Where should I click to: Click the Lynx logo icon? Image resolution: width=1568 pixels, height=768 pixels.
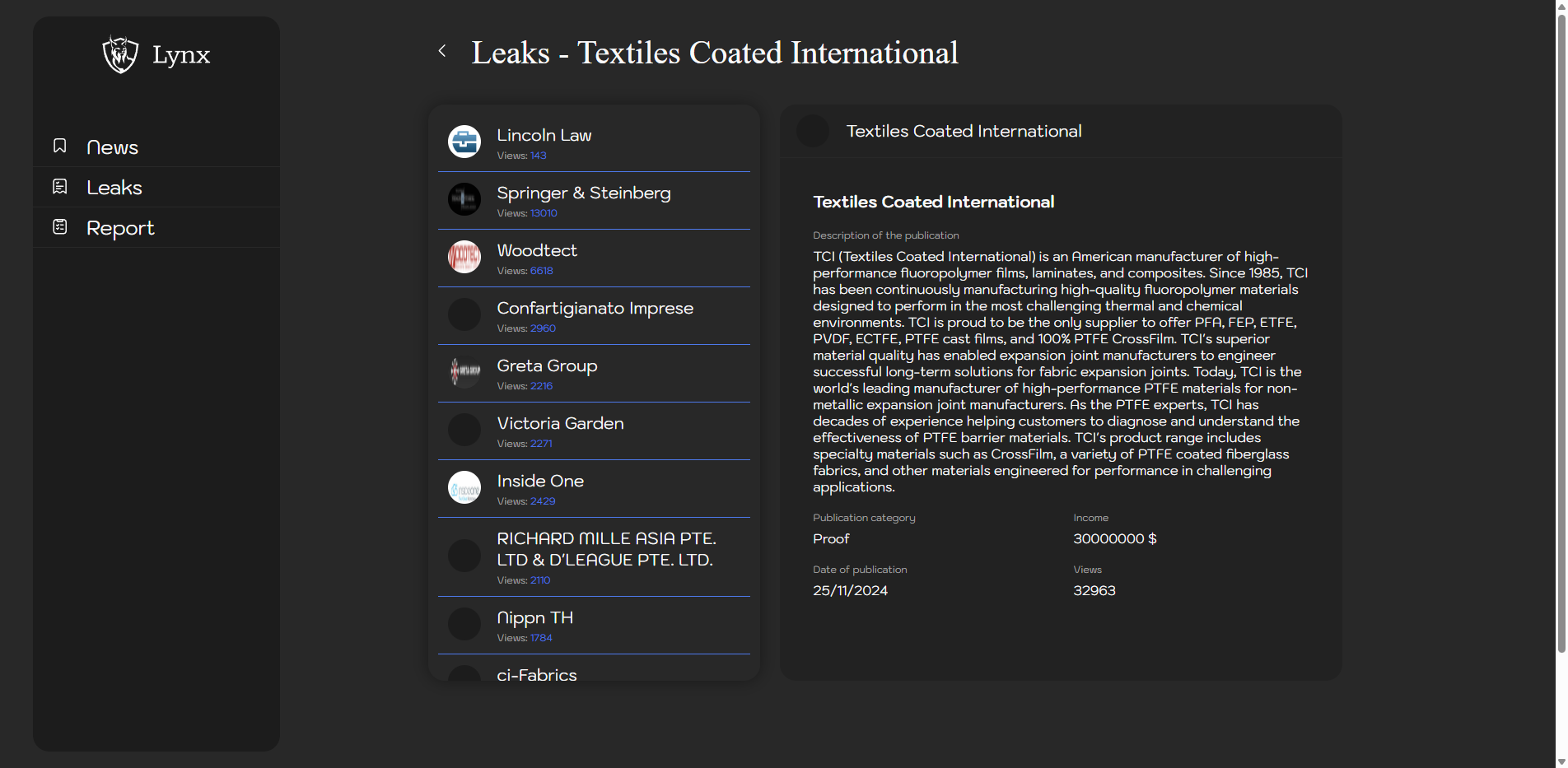click(120, 54)
